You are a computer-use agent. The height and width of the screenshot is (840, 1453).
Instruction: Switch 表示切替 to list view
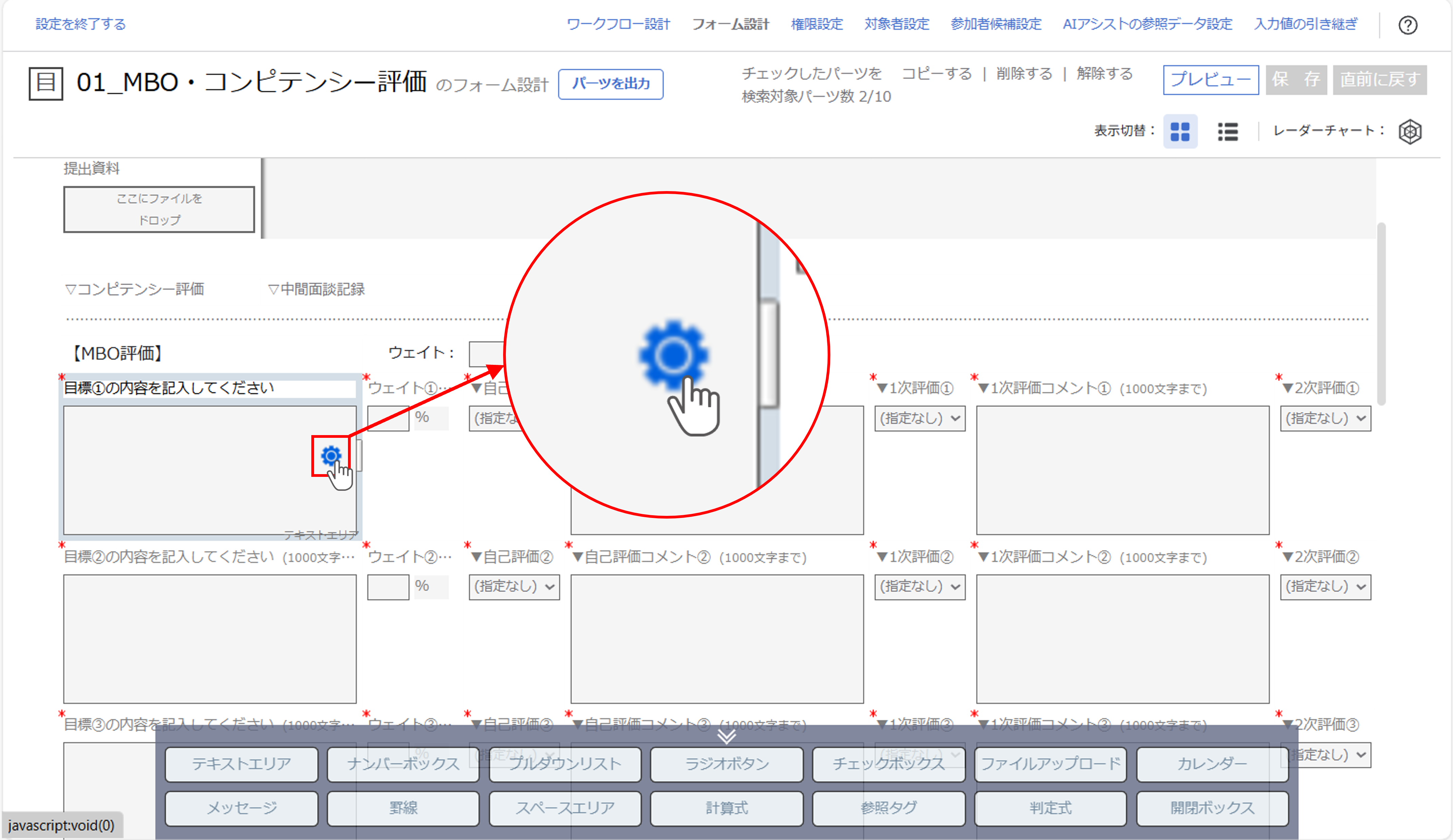coord(1228,131)
